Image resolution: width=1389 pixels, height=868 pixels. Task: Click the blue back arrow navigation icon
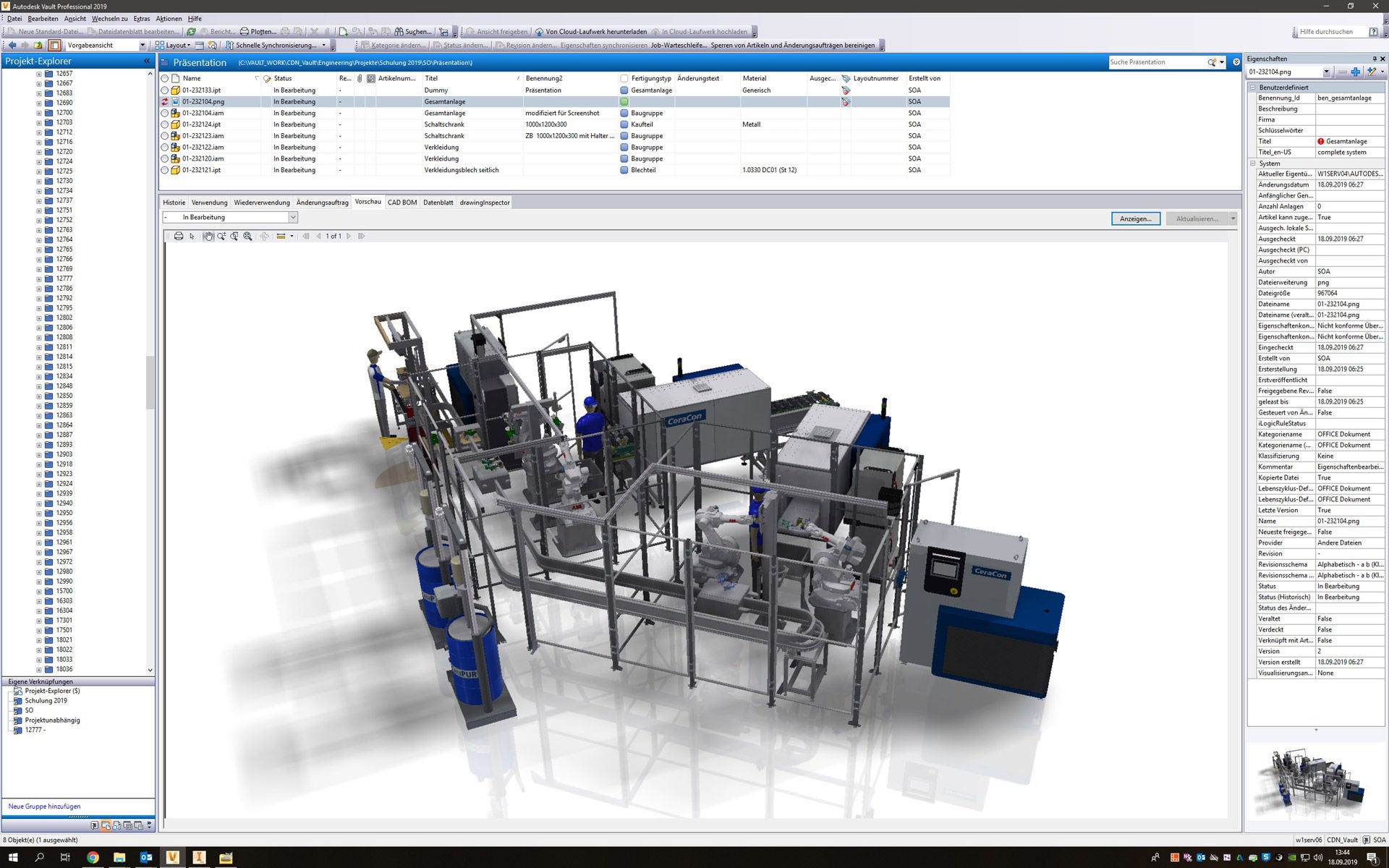tap(12, 45)
